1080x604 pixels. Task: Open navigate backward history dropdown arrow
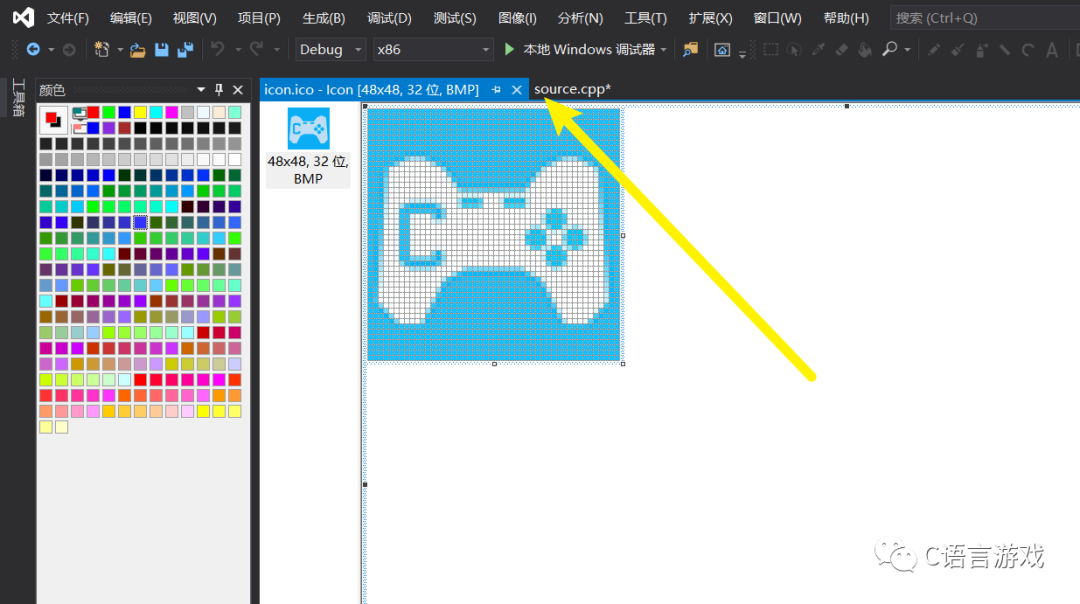point(51,50)
